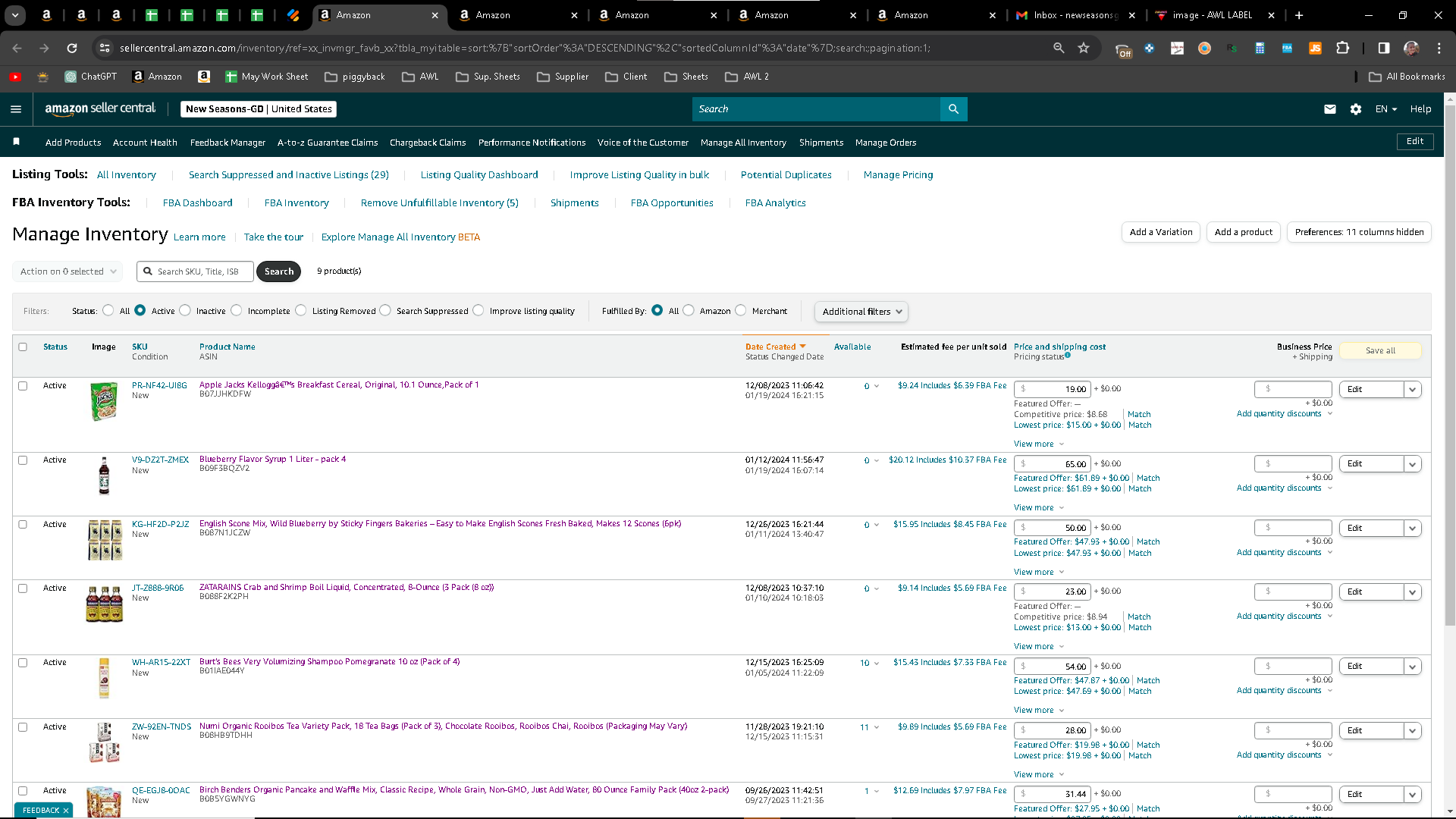The image size is (1456, 819).
Task: Open Edit dropdown arrow for Apple Jacks row
Action: (x=1412, y=390)
